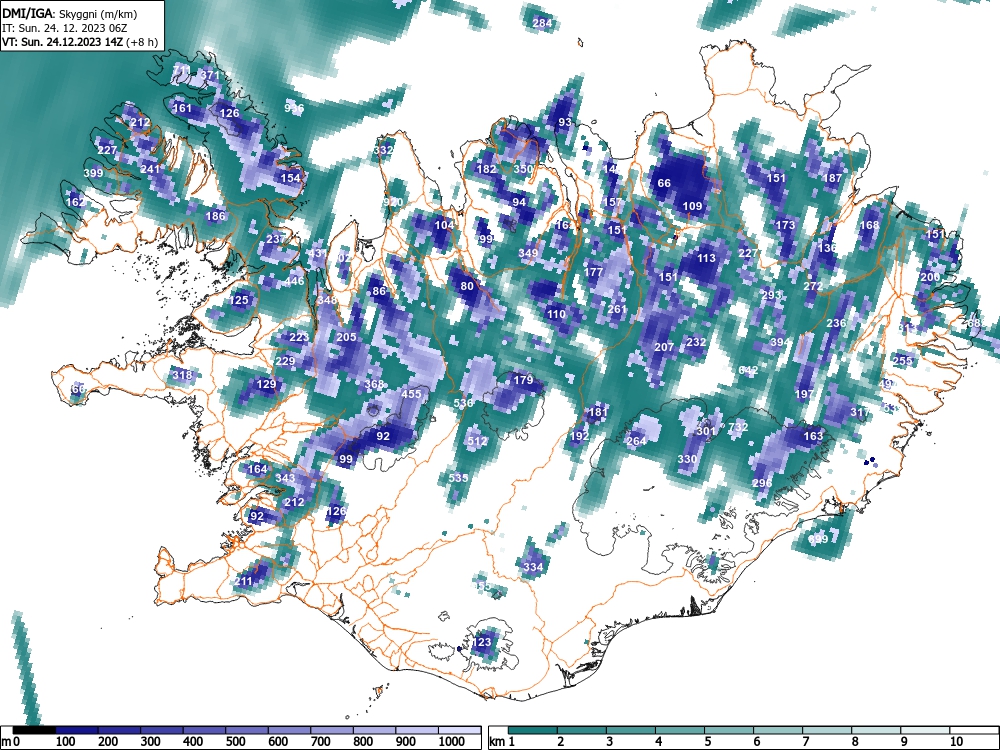Image resolution: width=1000 pixels, height=750 pixels.
Task: Click the visibility value 109
Action: [x=692, y=206]
